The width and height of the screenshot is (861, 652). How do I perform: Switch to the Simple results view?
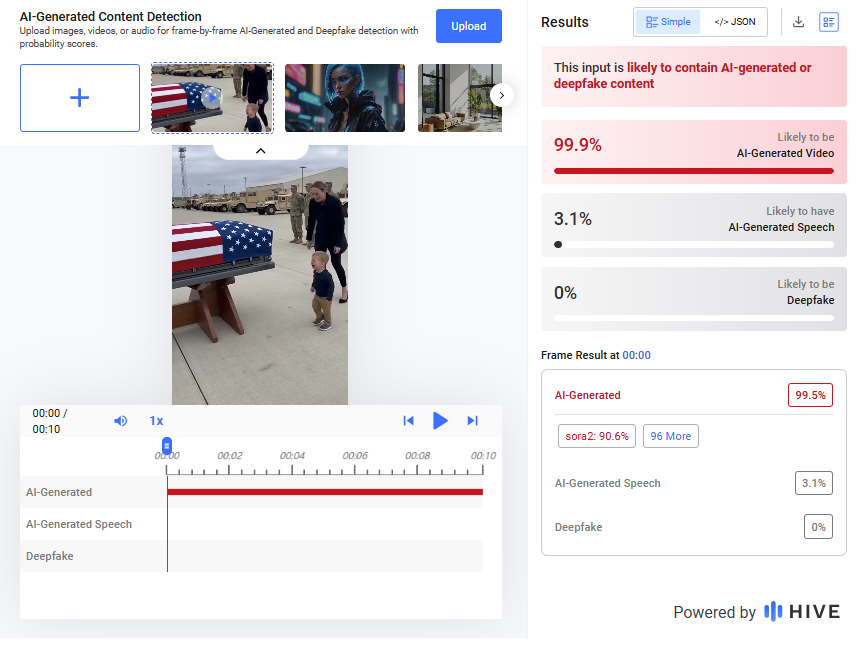point(668,22)
